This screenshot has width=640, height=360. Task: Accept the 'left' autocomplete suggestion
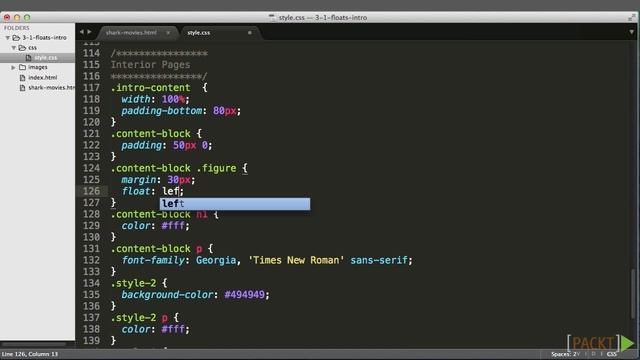point(235,204)
